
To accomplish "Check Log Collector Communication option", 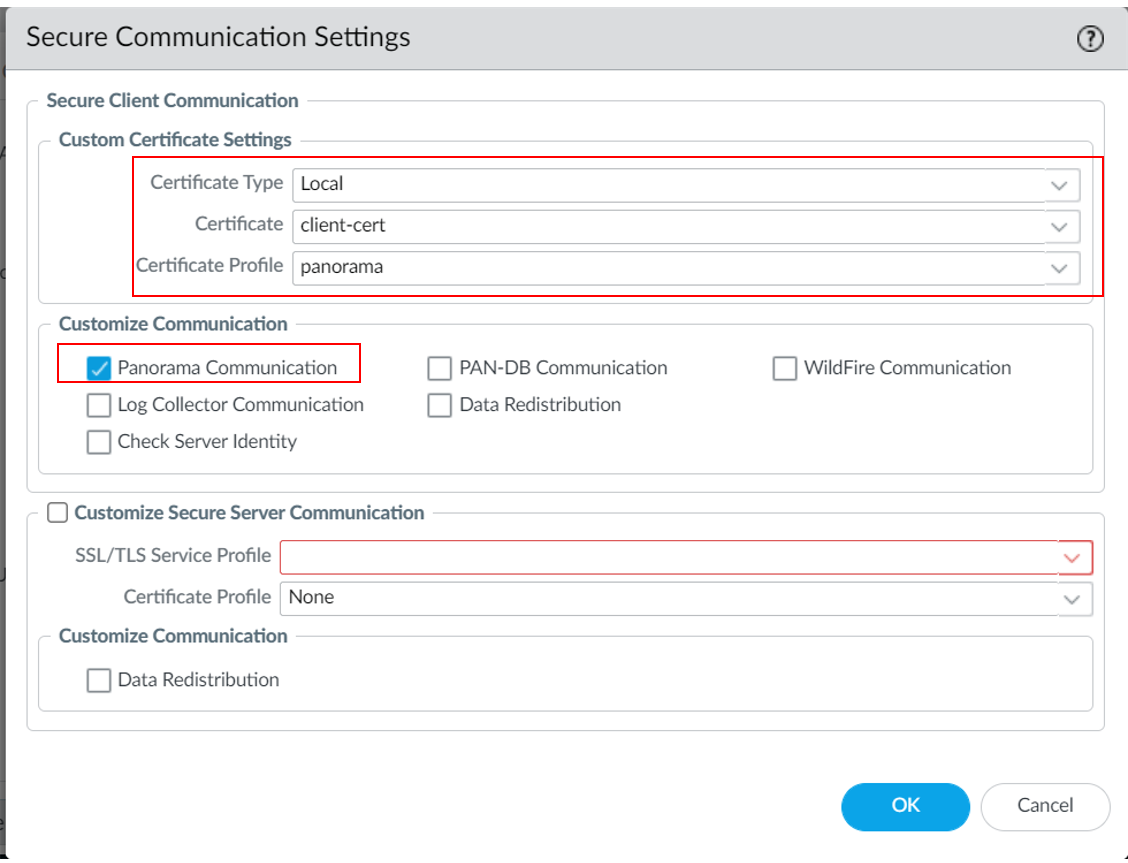I will click(99, 405).
